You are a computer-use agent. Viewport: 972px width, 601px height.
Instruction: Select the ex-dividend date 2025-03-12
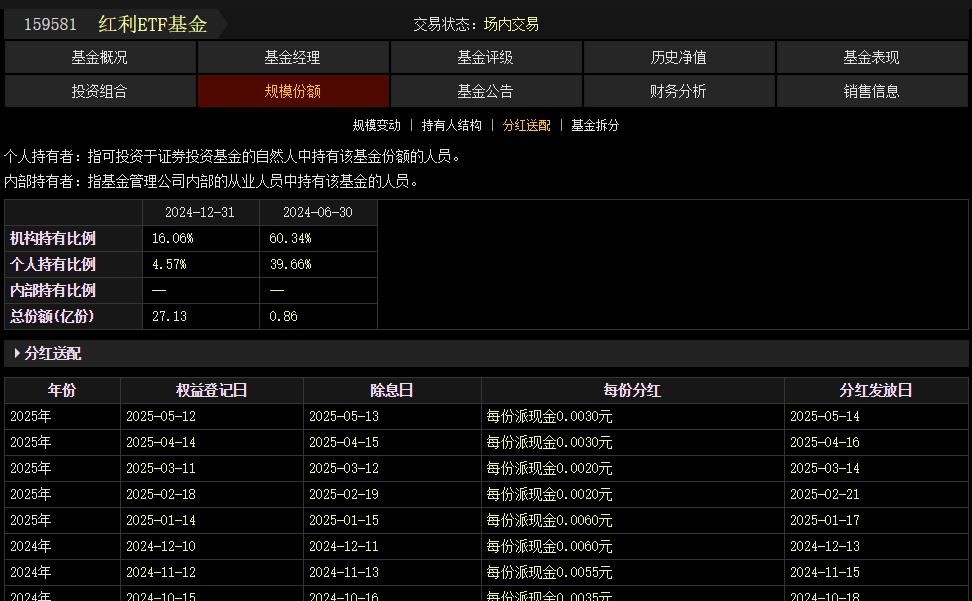click(344, 468)
